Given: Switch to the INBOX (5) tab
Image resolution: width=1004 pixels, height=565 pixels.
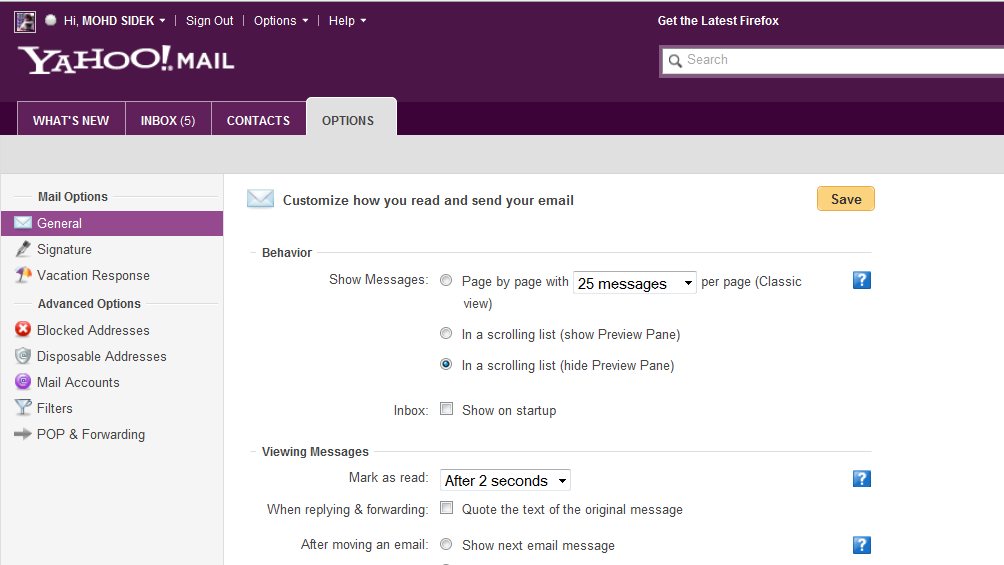Looking at the screenshot, I should click(x=168, y=119).
